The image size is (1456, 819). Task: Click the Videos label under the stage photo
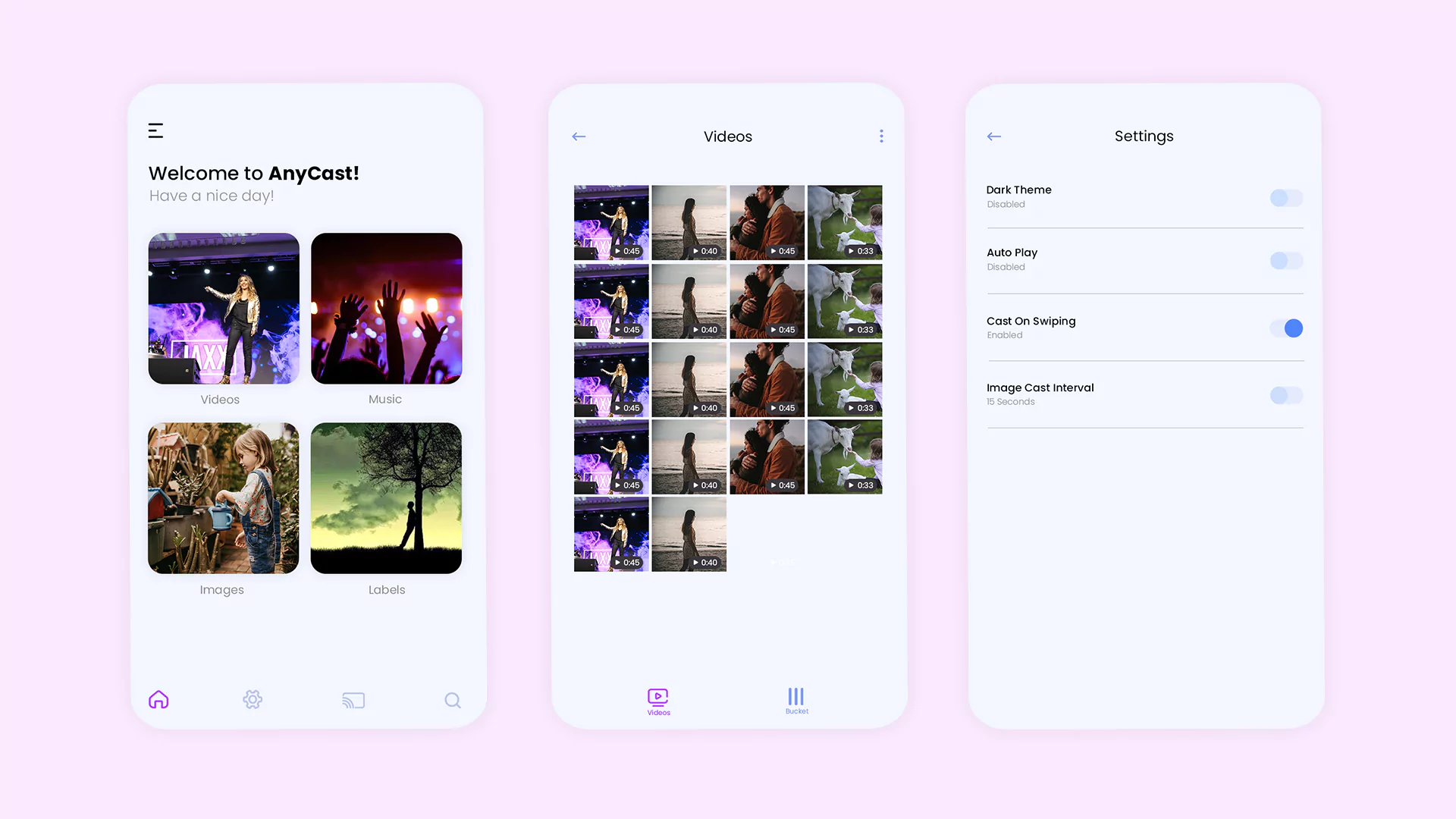(x=220, y=400)
